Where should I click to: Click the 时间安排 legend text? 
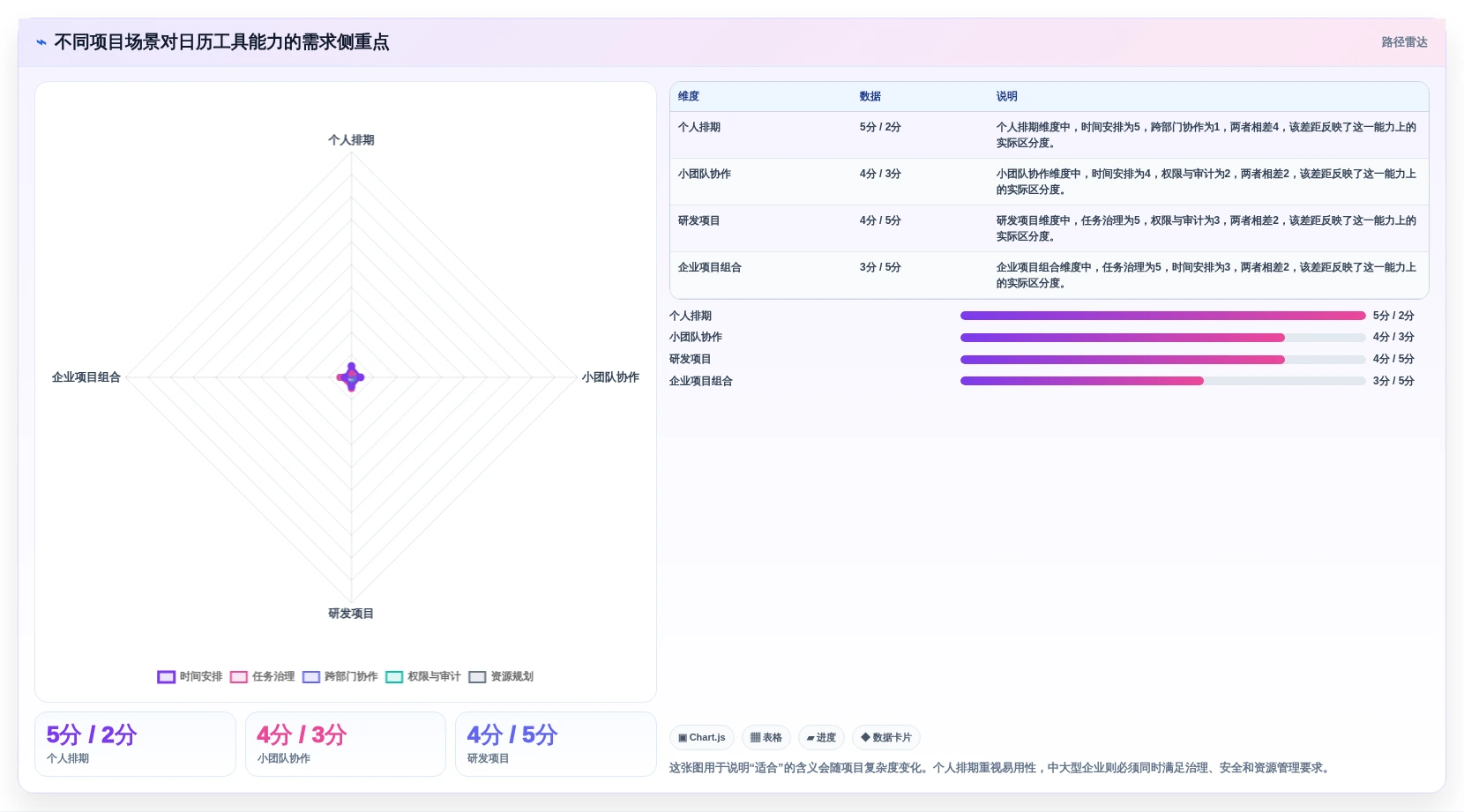201,677
